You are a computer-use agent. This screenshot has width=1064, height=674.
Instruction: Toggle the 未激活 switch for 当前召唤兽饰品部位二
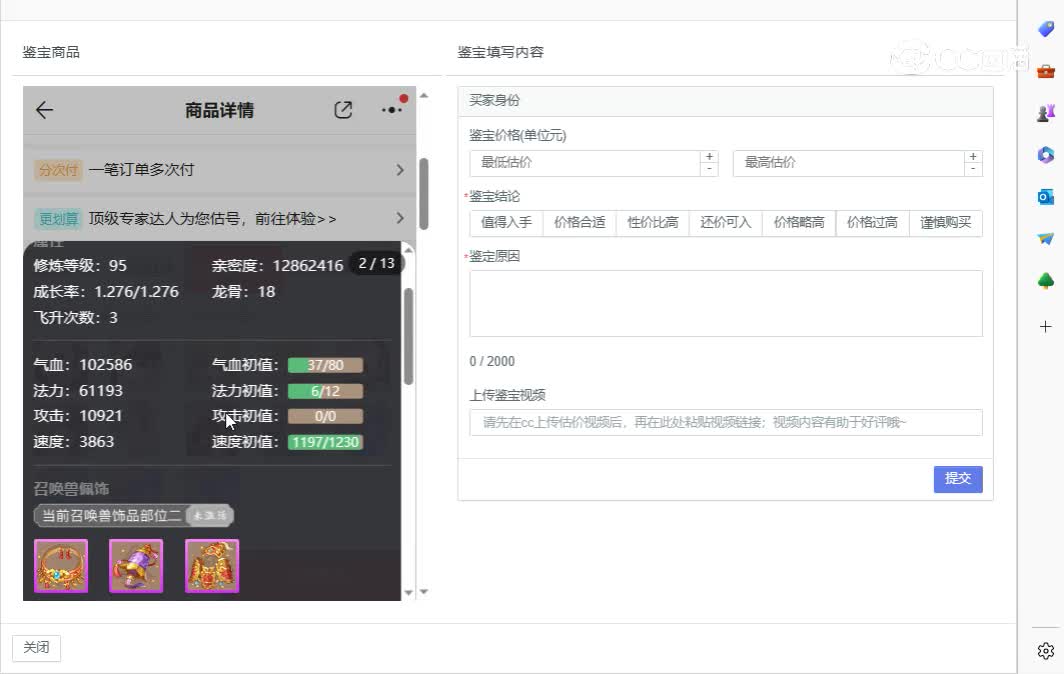pyautogui.click(x=210, y=516)
